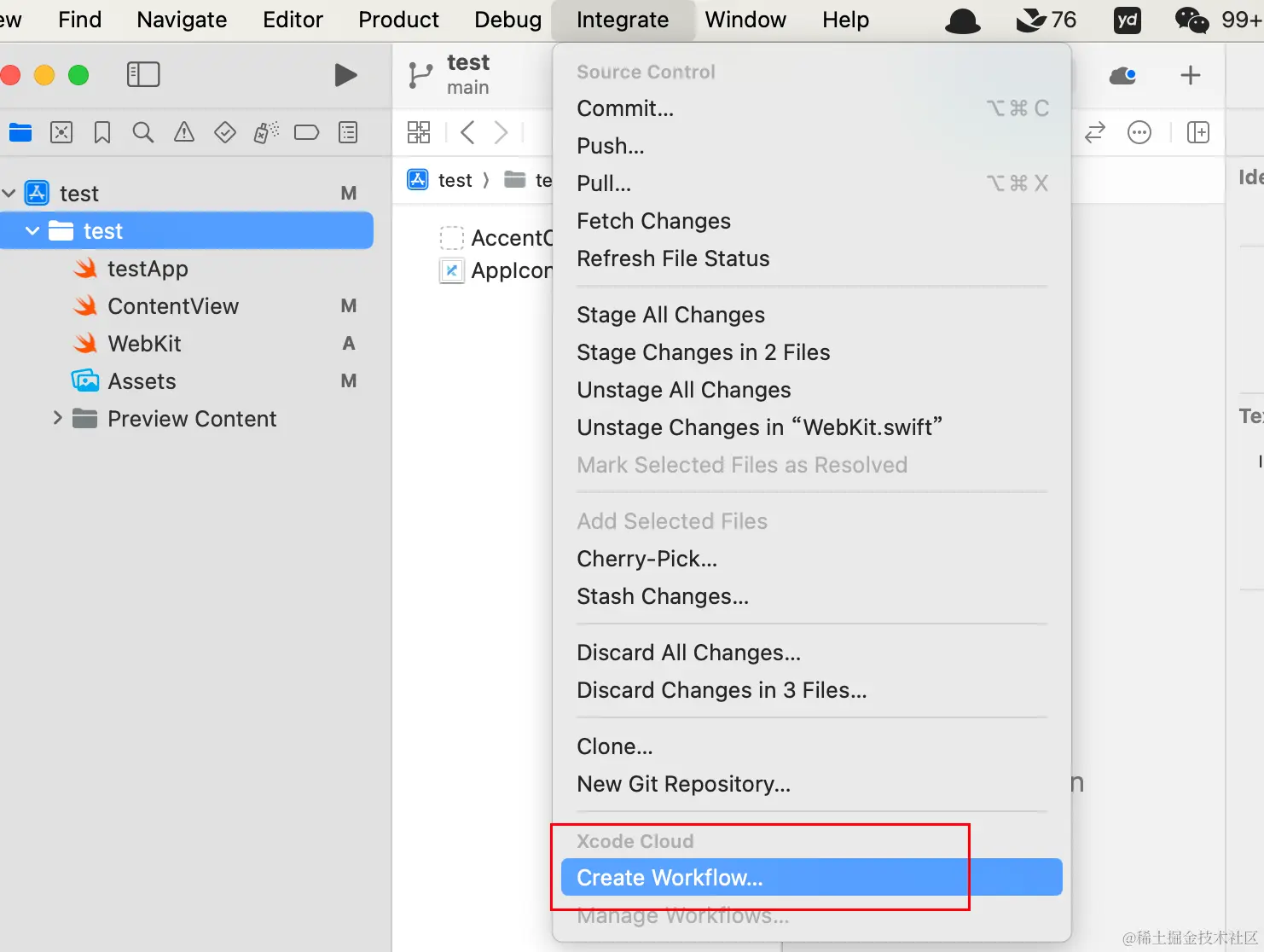
Task: Choose Cherry-Pick... menu item
Action: [x=812, y=559]
